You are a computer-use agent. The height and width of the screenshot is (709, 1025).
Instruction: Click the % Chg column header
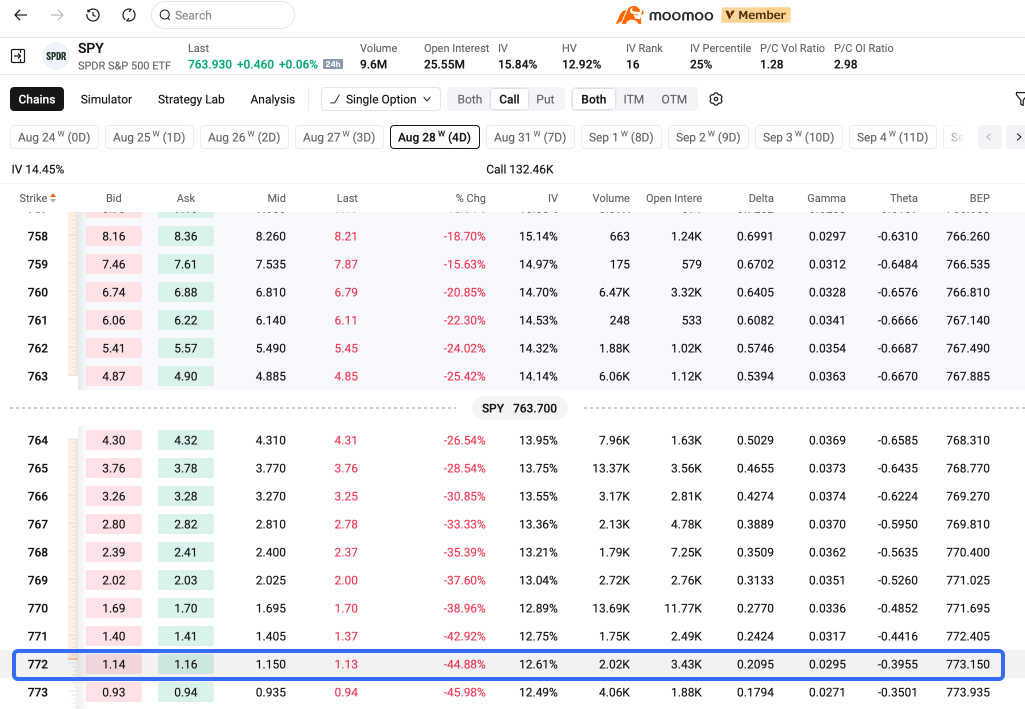471,198
